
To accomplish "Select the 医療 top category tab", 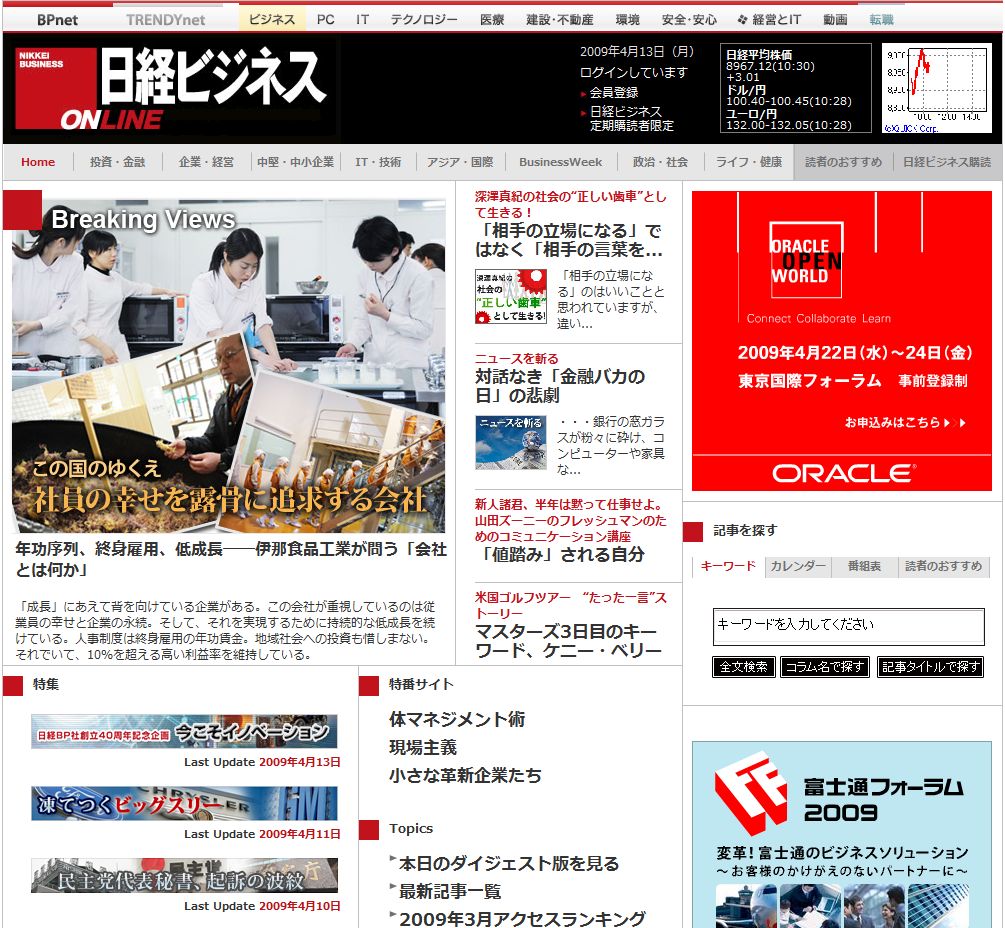I will pyautogui.click(x=492, y=20).
